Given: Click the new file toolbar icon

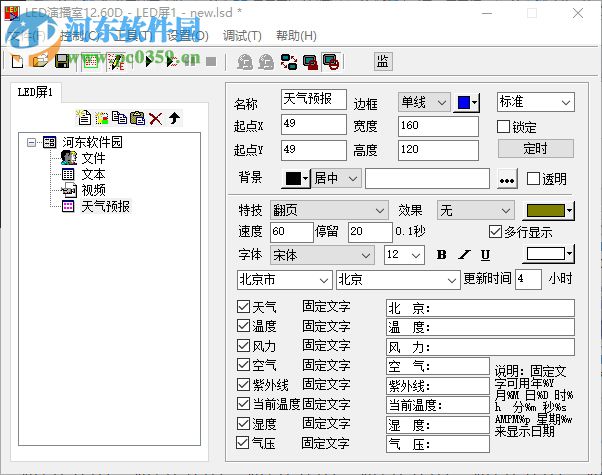Looking at the screenshot, I should point(17,62).
